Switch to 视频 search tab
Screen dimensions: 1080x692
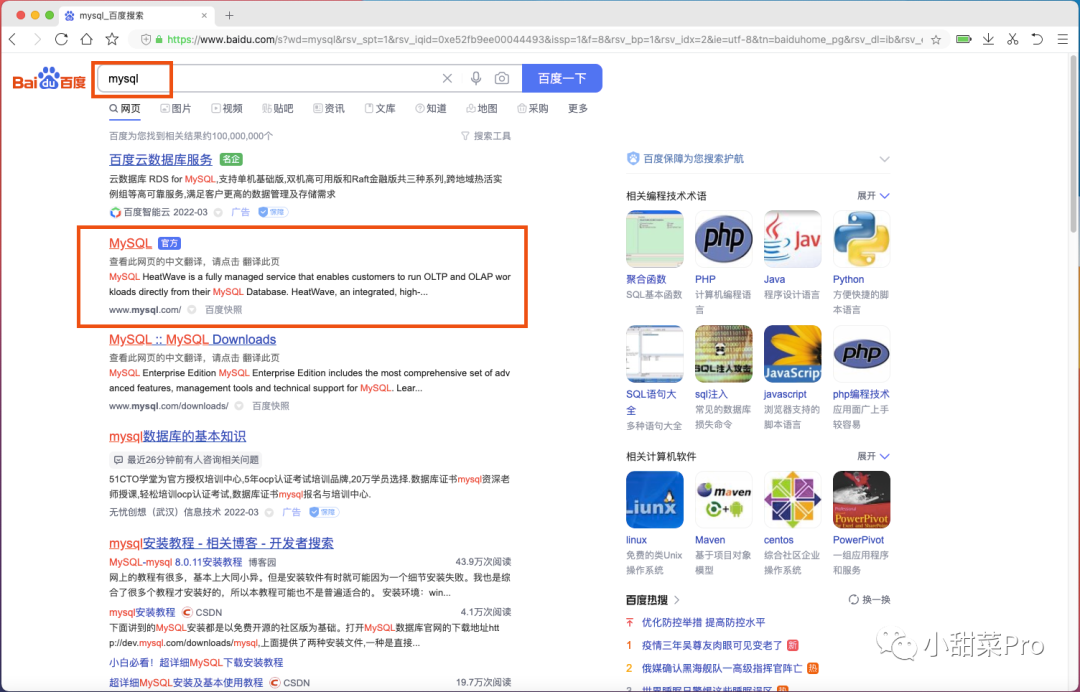pyautogui.click(x=227, y=108)
